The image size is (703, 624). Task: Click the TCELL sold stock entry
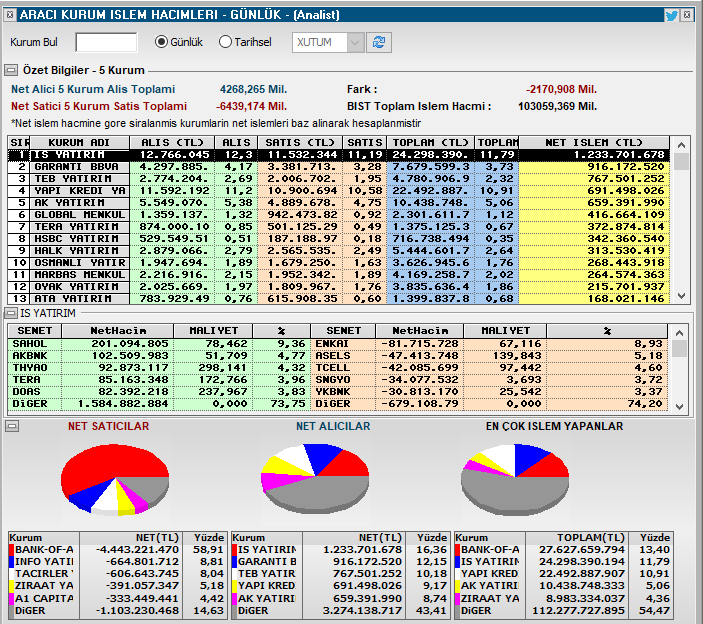click(490, 368)
